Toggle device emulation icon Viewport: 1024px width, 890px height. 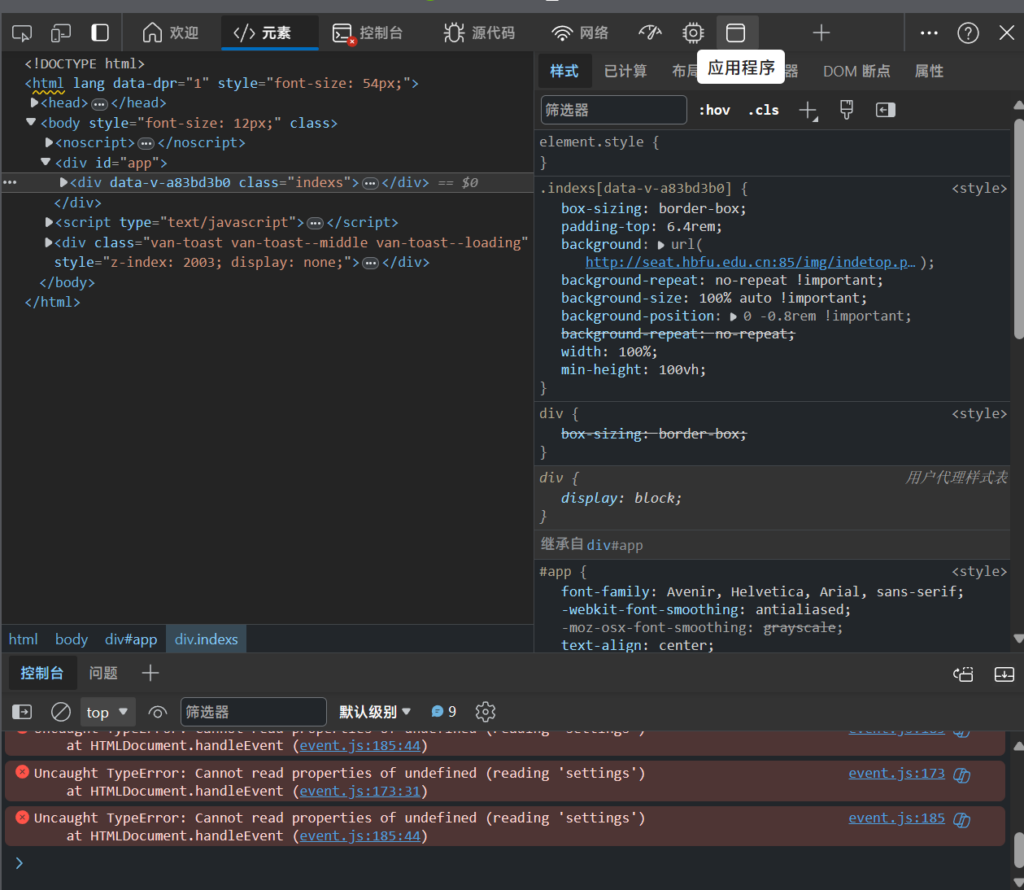click(x=61, y=33)
